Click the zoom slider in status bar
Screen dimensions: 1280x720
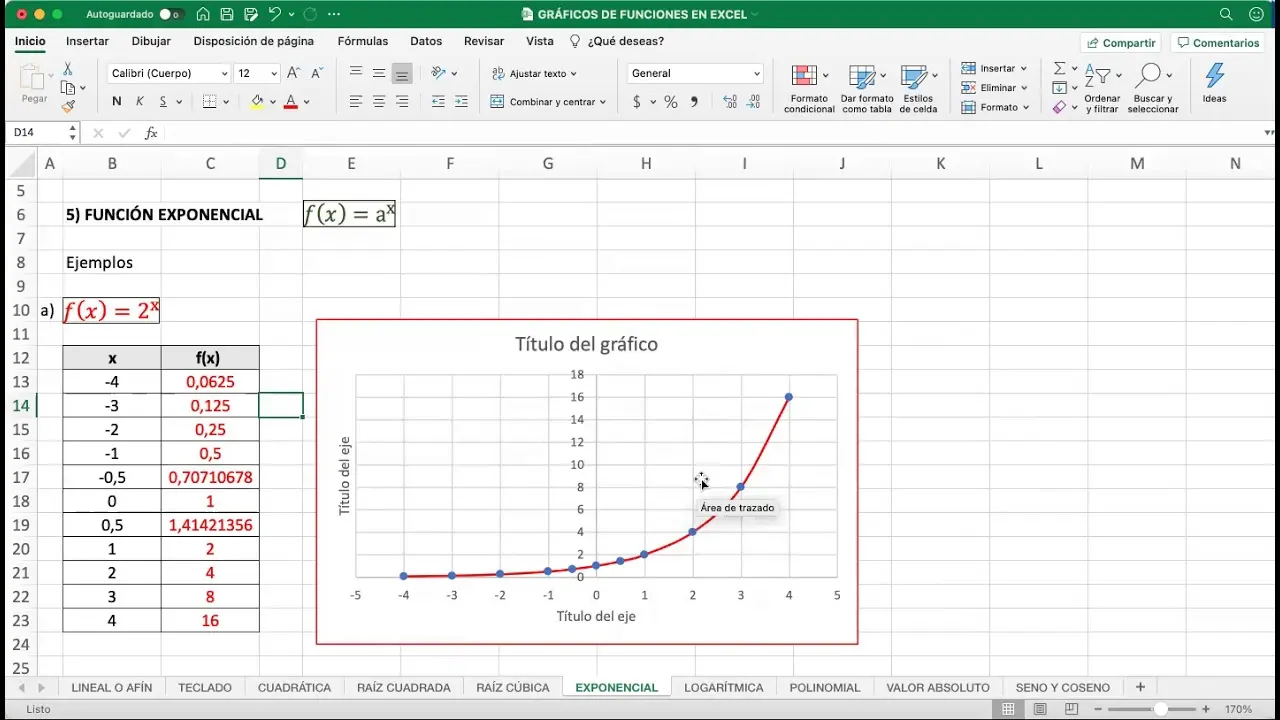(1160, 709)
